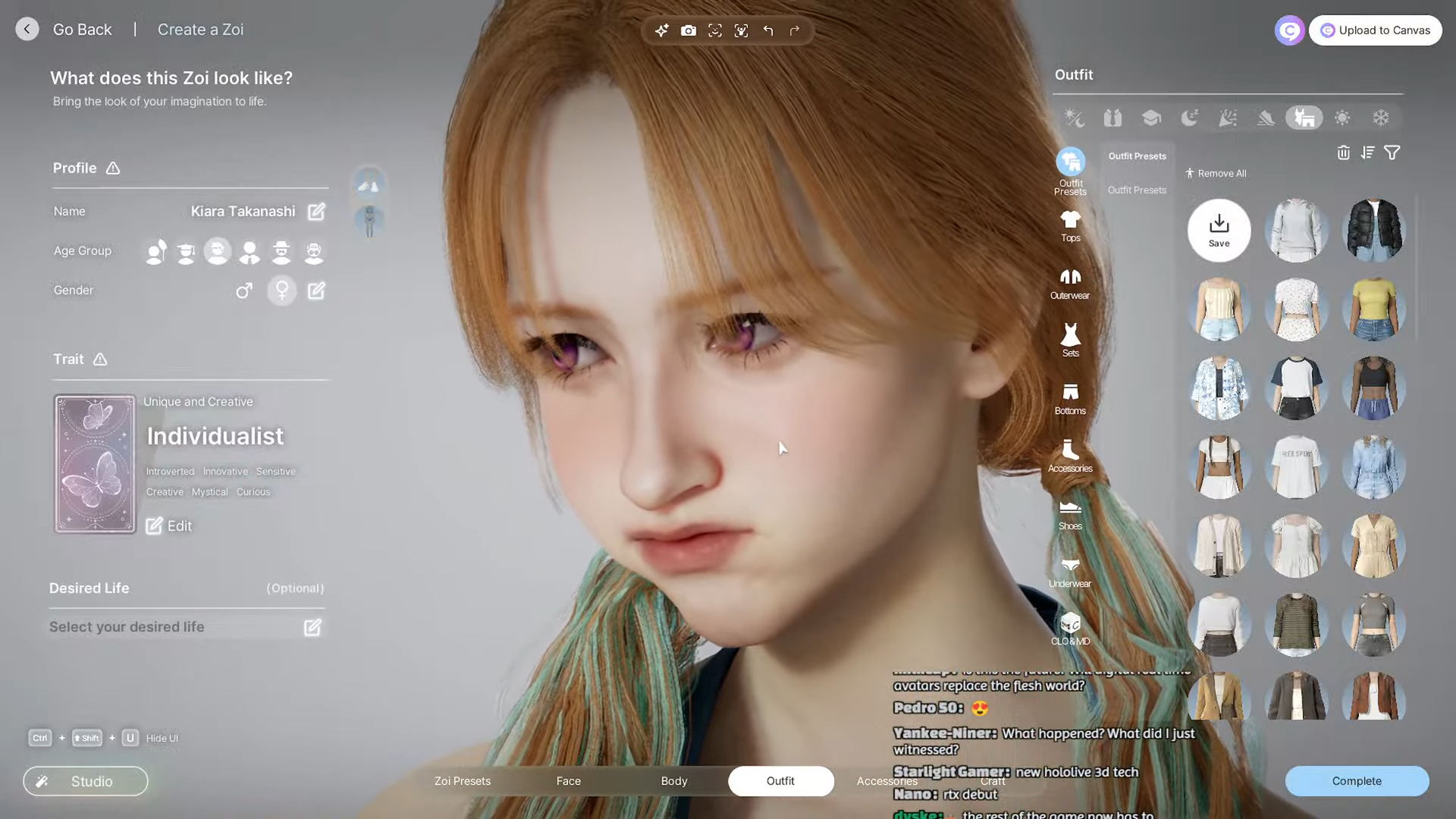Open the Shoes clothing category

coord(1070,513)
